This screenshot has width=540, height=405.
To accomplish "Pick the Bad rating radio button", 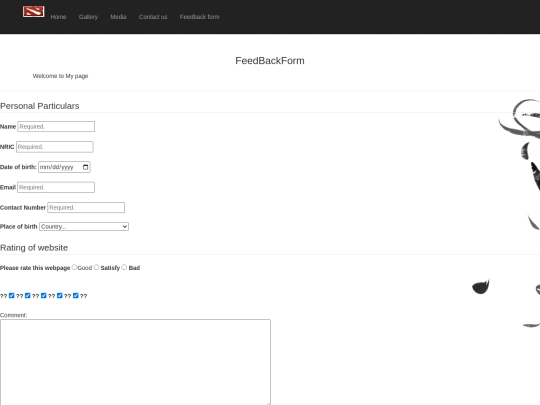I will click(124, 267).
